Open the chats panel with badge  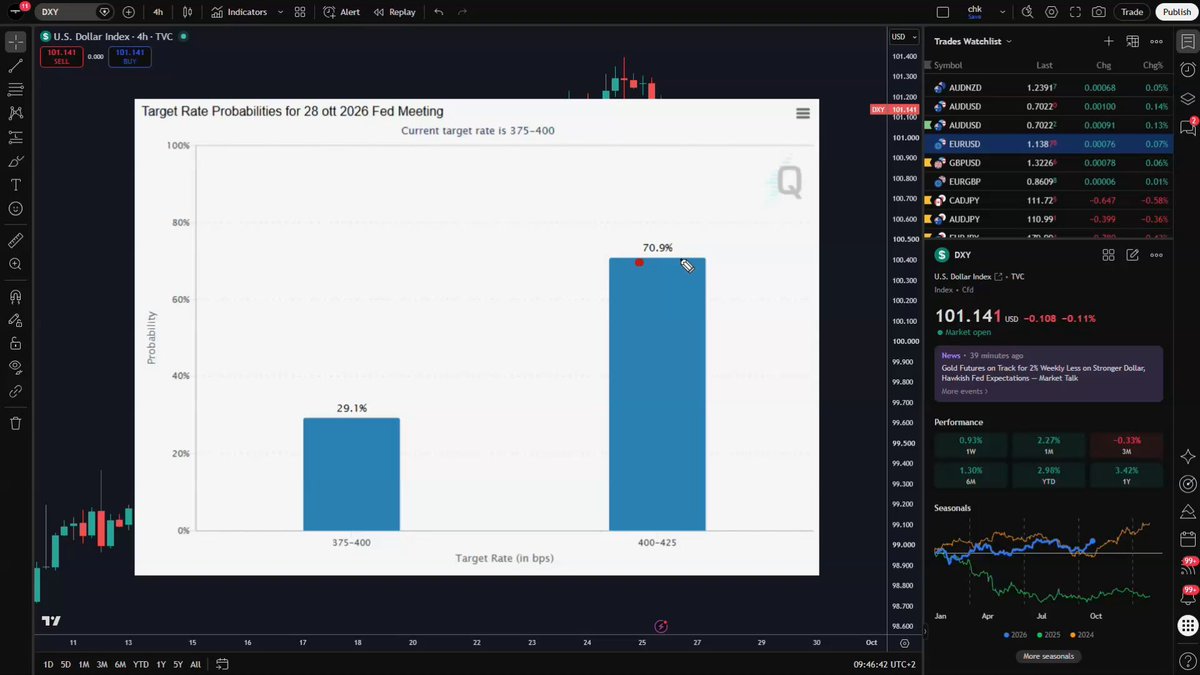click(1187, 127)
